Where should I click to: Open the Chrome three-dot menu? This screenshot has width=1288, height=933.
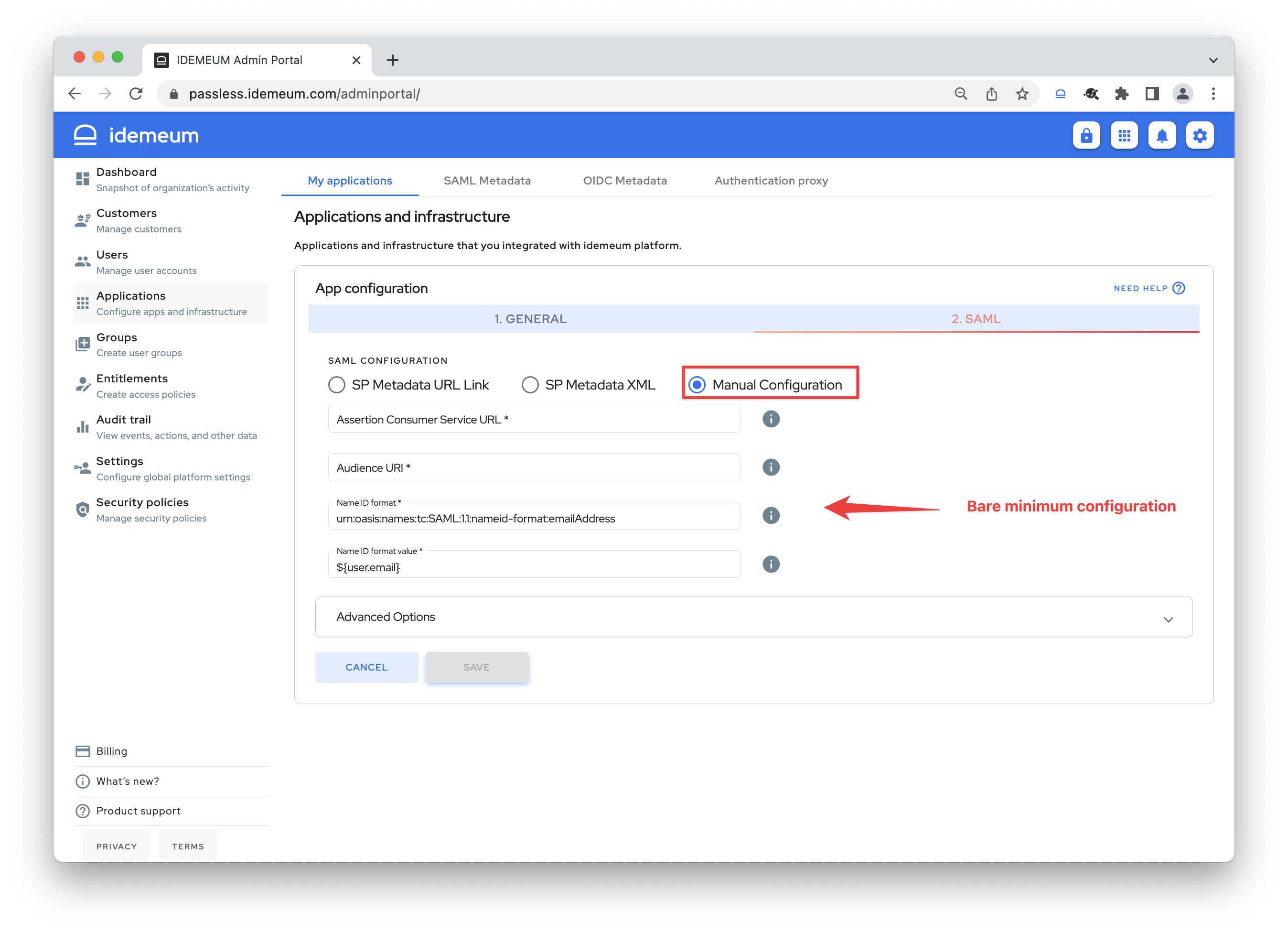click(1213, 94)
